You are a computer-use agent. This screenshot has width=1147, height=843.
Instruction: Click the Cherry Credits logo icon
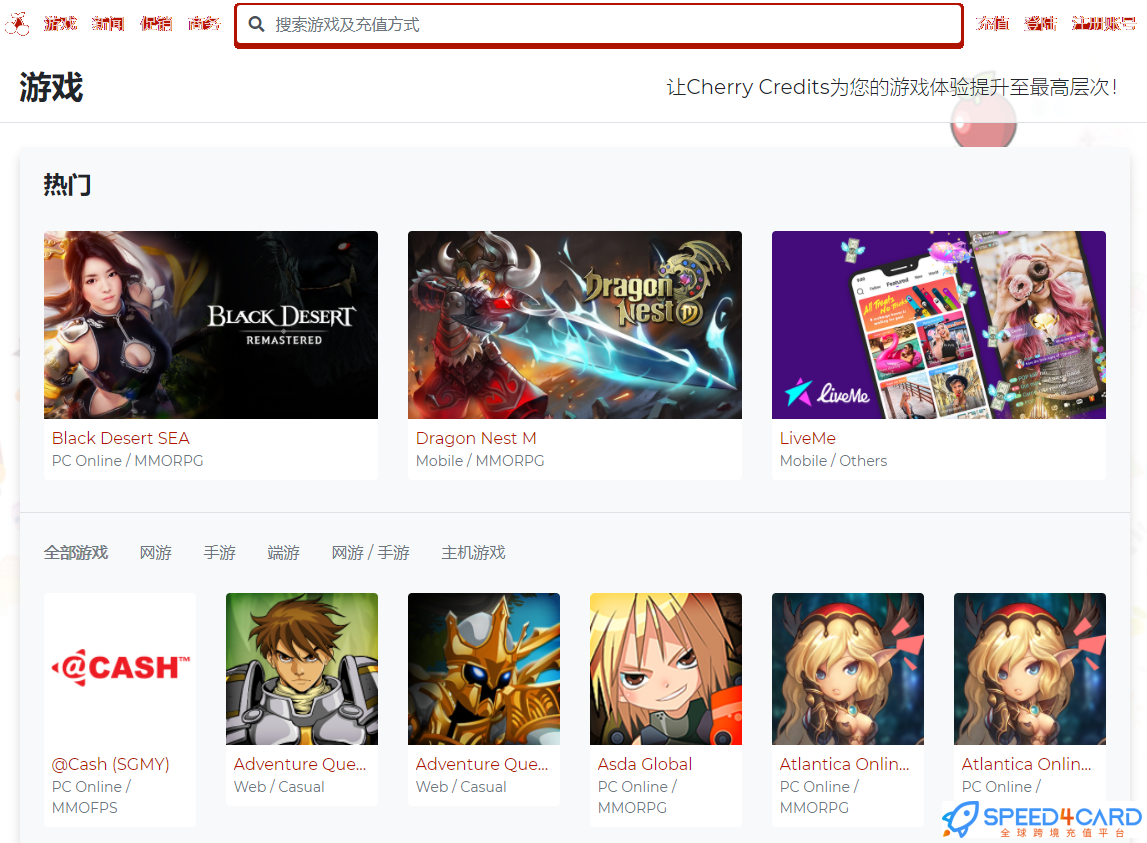pyautogui.click(x=18, y=24)
